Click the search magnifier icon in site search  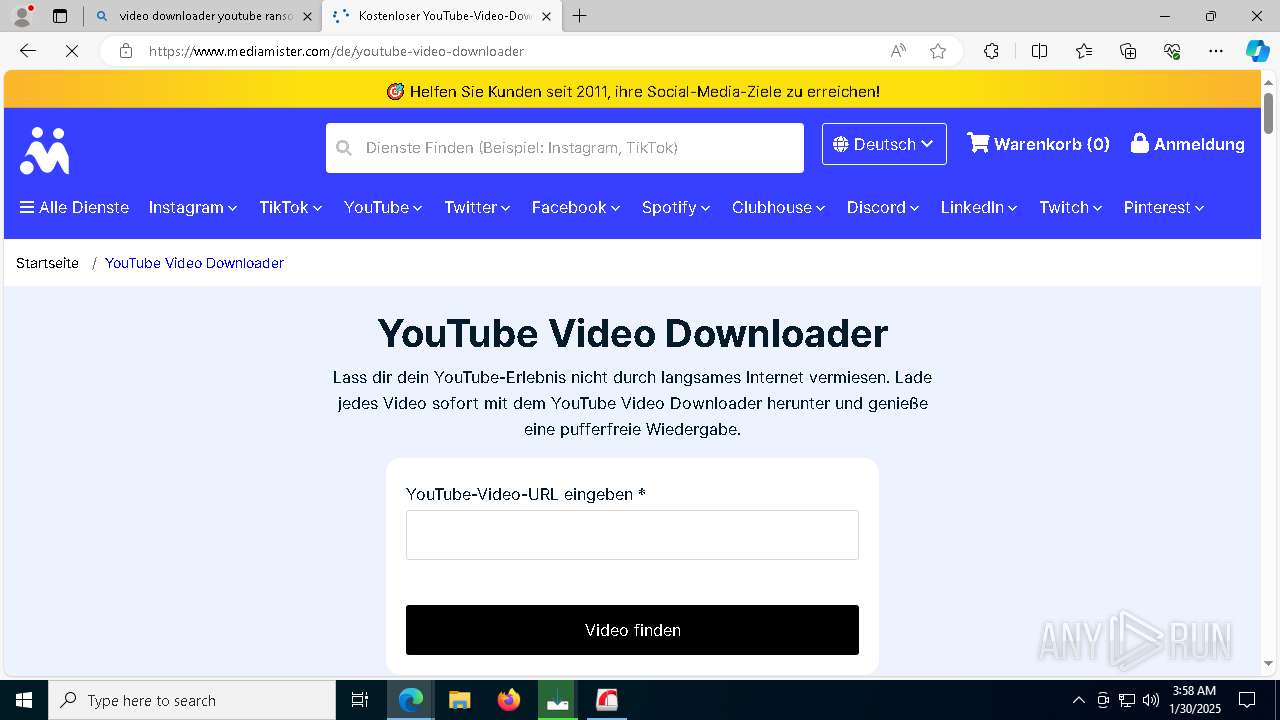coord(344,148)
